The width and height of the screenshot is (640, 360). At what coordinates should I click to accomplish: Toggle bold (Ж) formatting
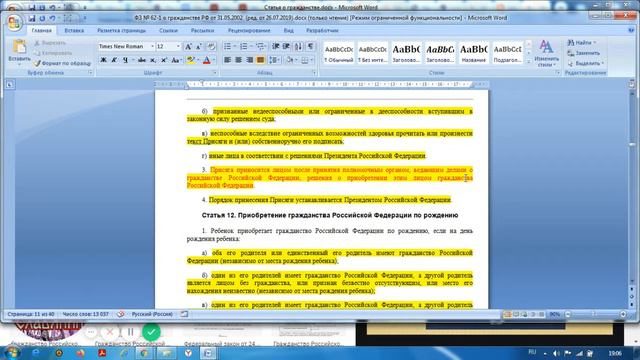pyautogui.click(x=104, y=60)
